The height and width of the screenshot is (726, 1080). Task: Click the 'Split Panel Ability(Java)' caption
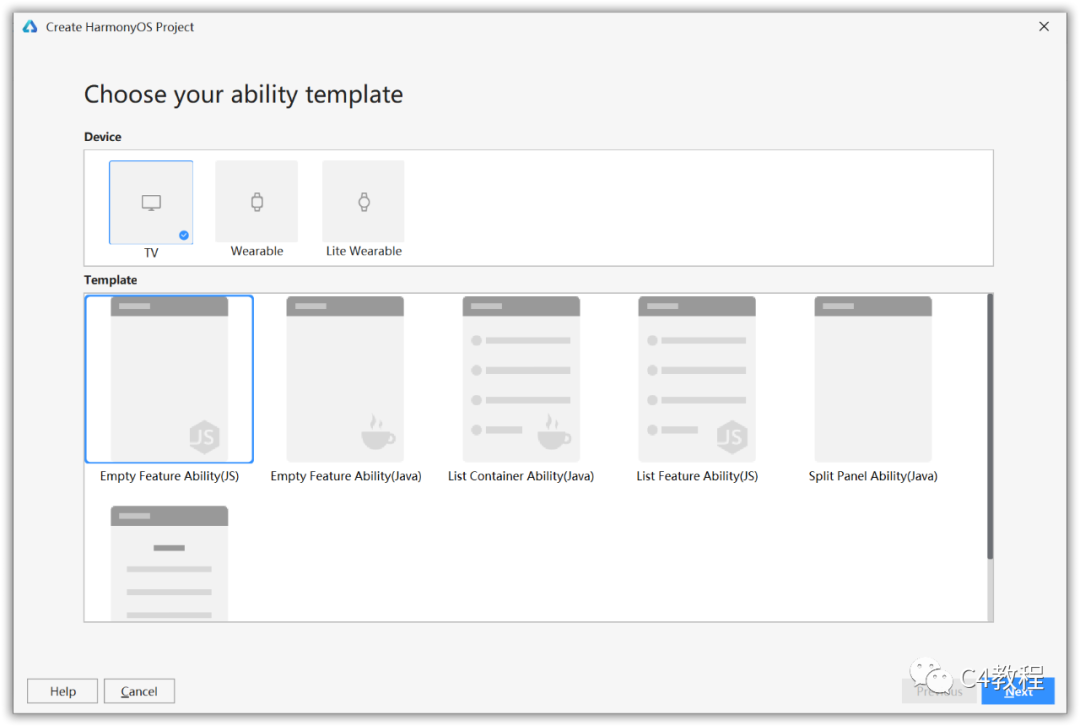click(x=873, y=476)
